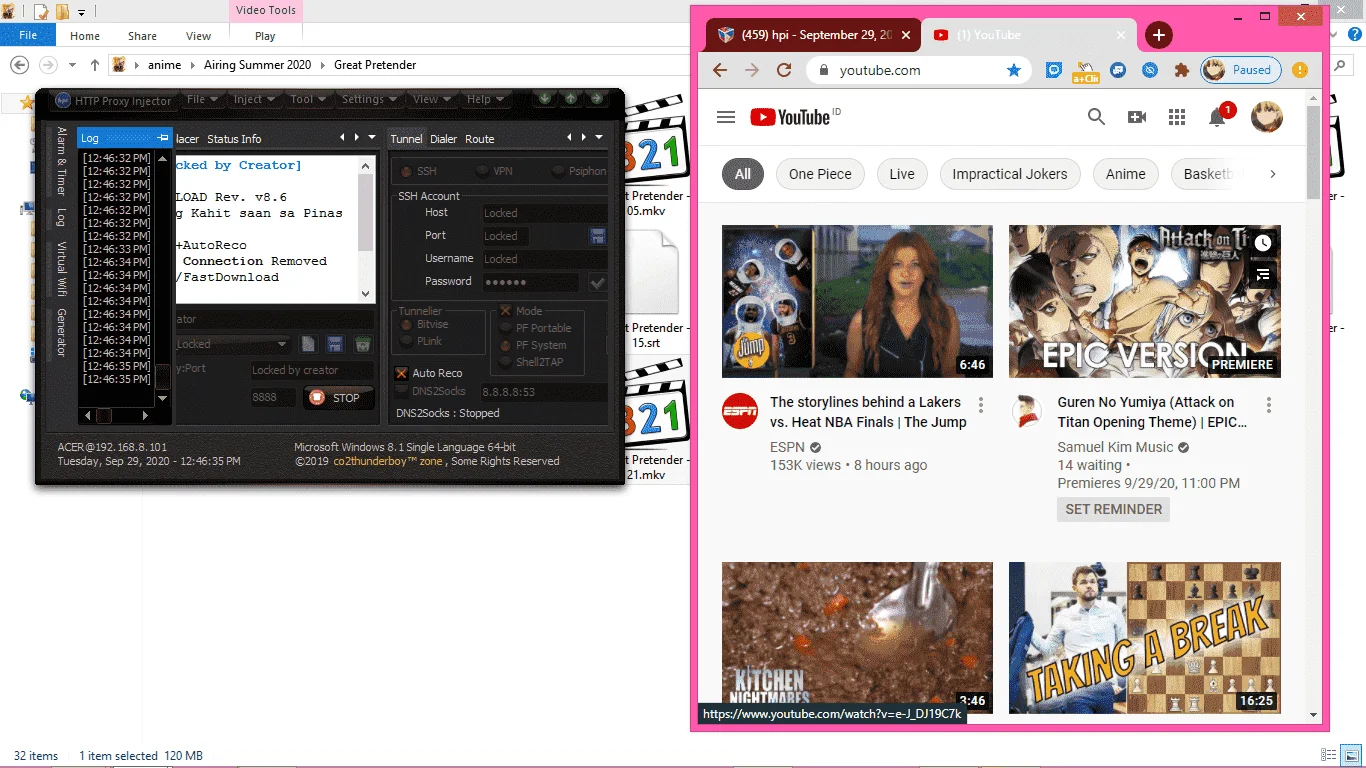
Task: Select the Impractical Jokers filter chip
Action: tap(1009, 174)
